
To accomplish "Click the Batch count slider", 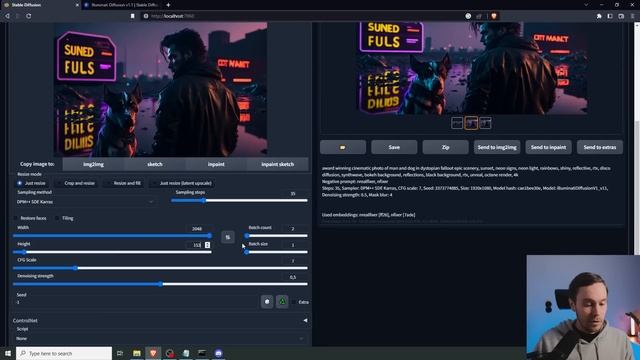I will coord(276,236).
